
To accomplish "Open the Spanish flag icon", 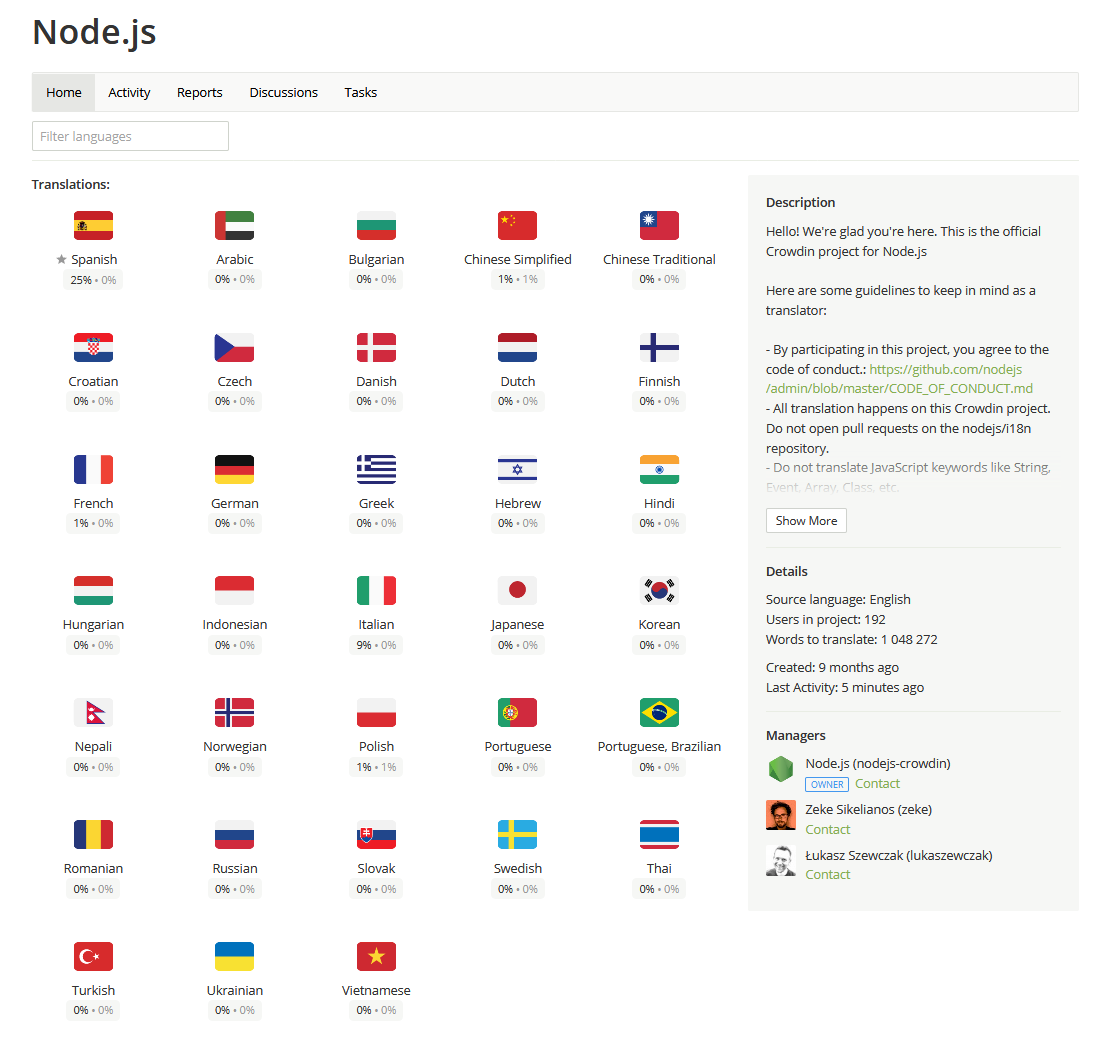I will click(93, 226).
